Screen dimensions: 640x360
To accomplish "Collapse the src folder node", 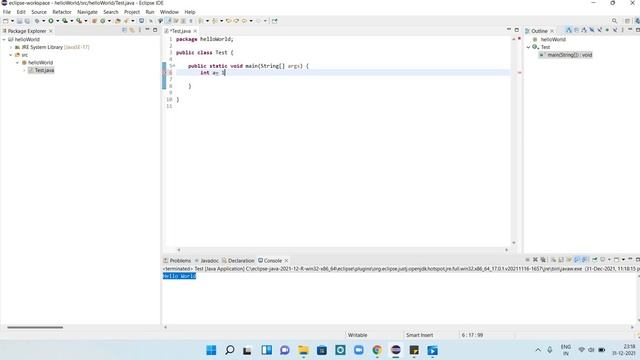I will pyautogui.click(x=11, y=55).
